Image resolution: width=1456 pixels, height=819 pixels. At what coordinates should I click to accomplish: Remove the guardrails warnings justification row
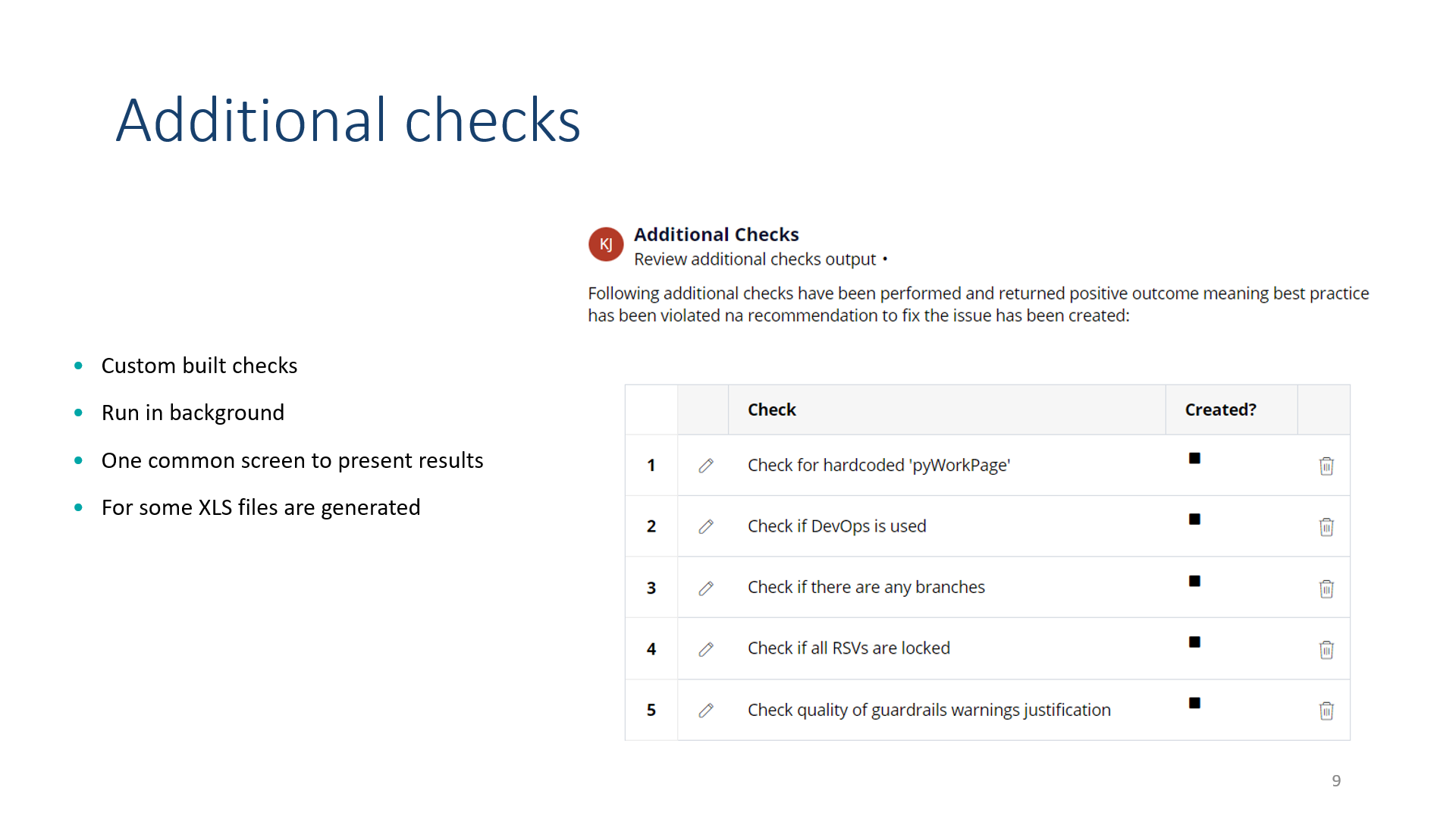click(1326, 711)
